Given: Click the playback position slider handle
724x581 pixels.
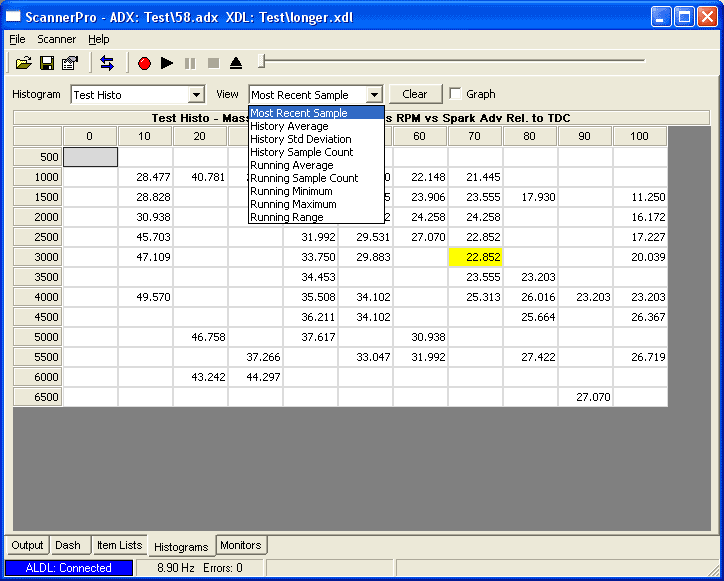Looking at the screenshot, I should (x=261, y=62).
